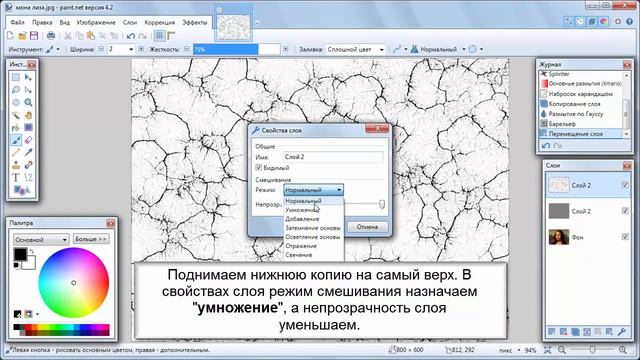
Task: Toggle the Colors window icon
Action: pyautogui.click(x=604, y=21)
